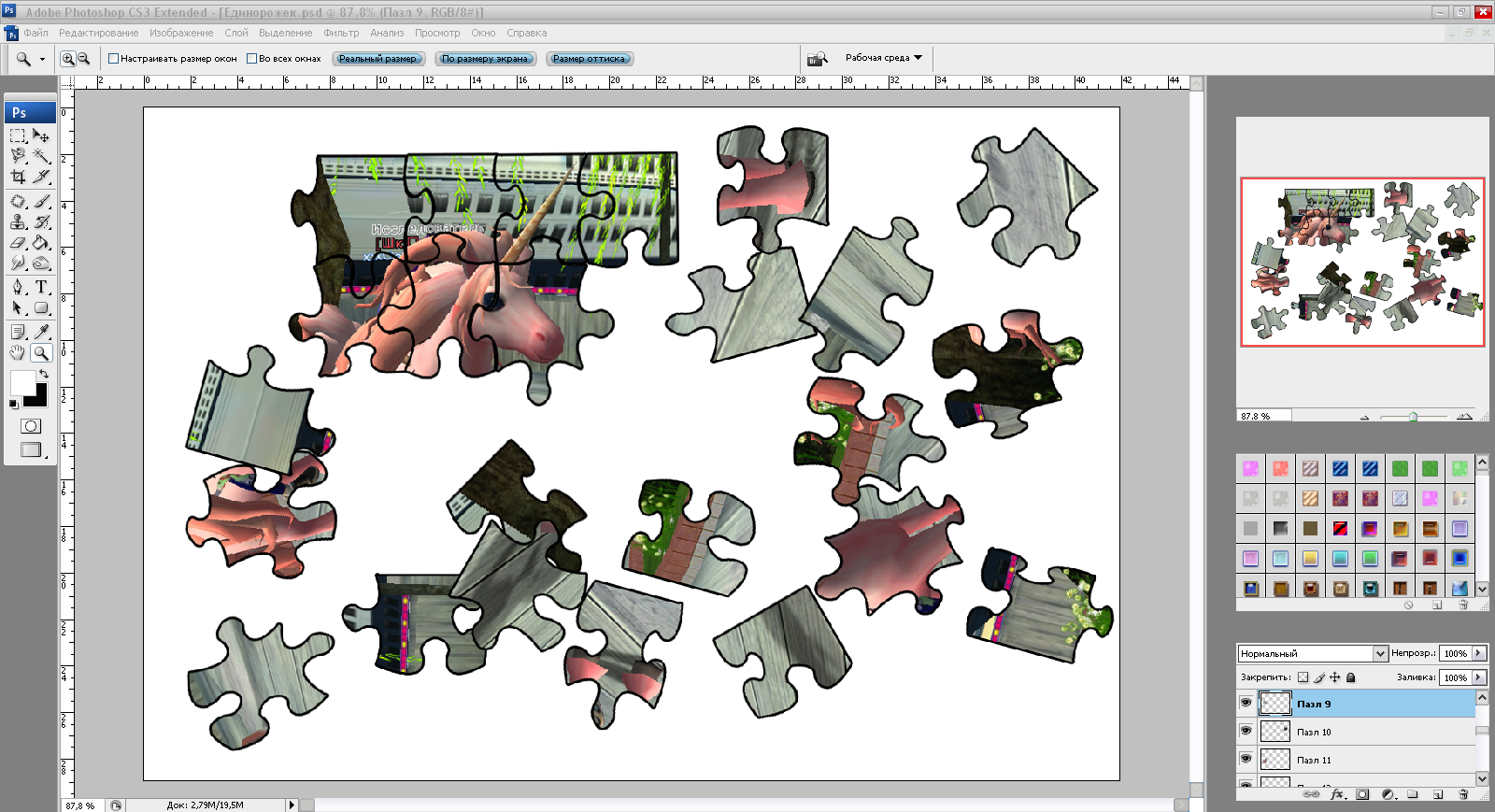Select the Brush tool
The height and width of the screenshot is (812, 1495).
(41, 201)
